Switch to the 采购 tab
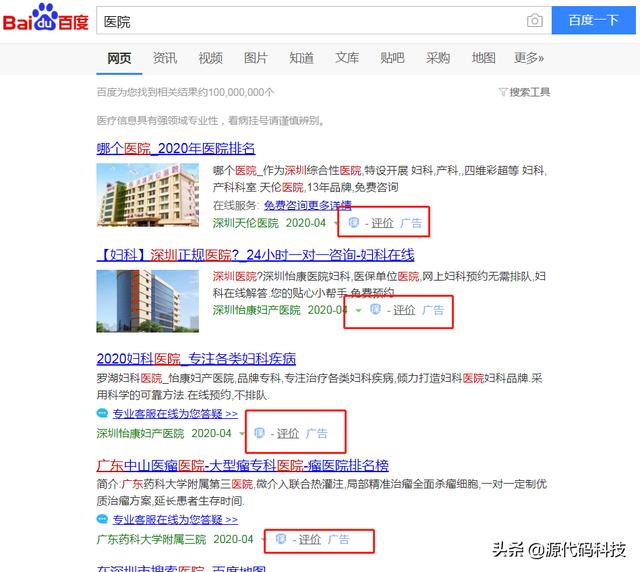The image size is (640, 572). (x=438, y=58)
